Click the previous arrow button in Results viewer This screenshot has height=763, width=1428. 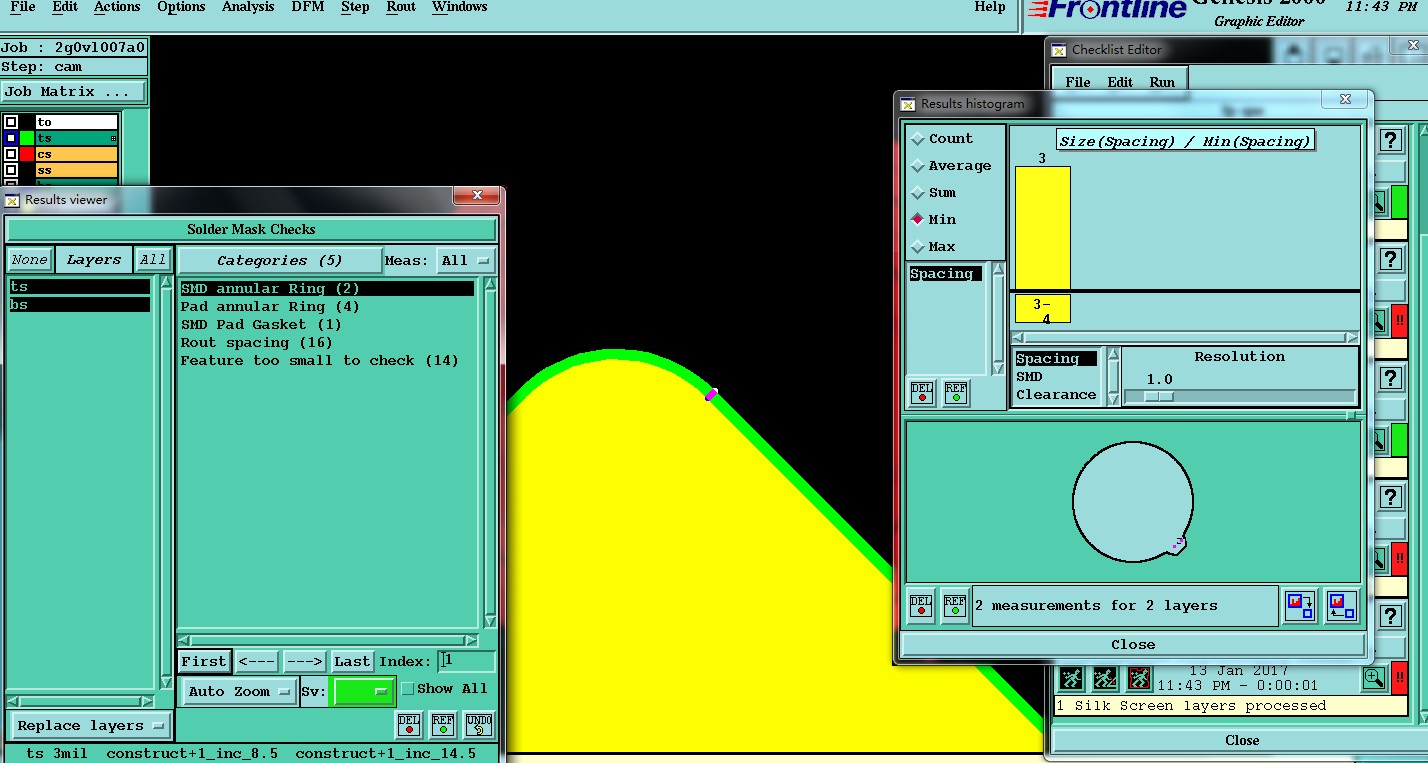tap(257, 662)
